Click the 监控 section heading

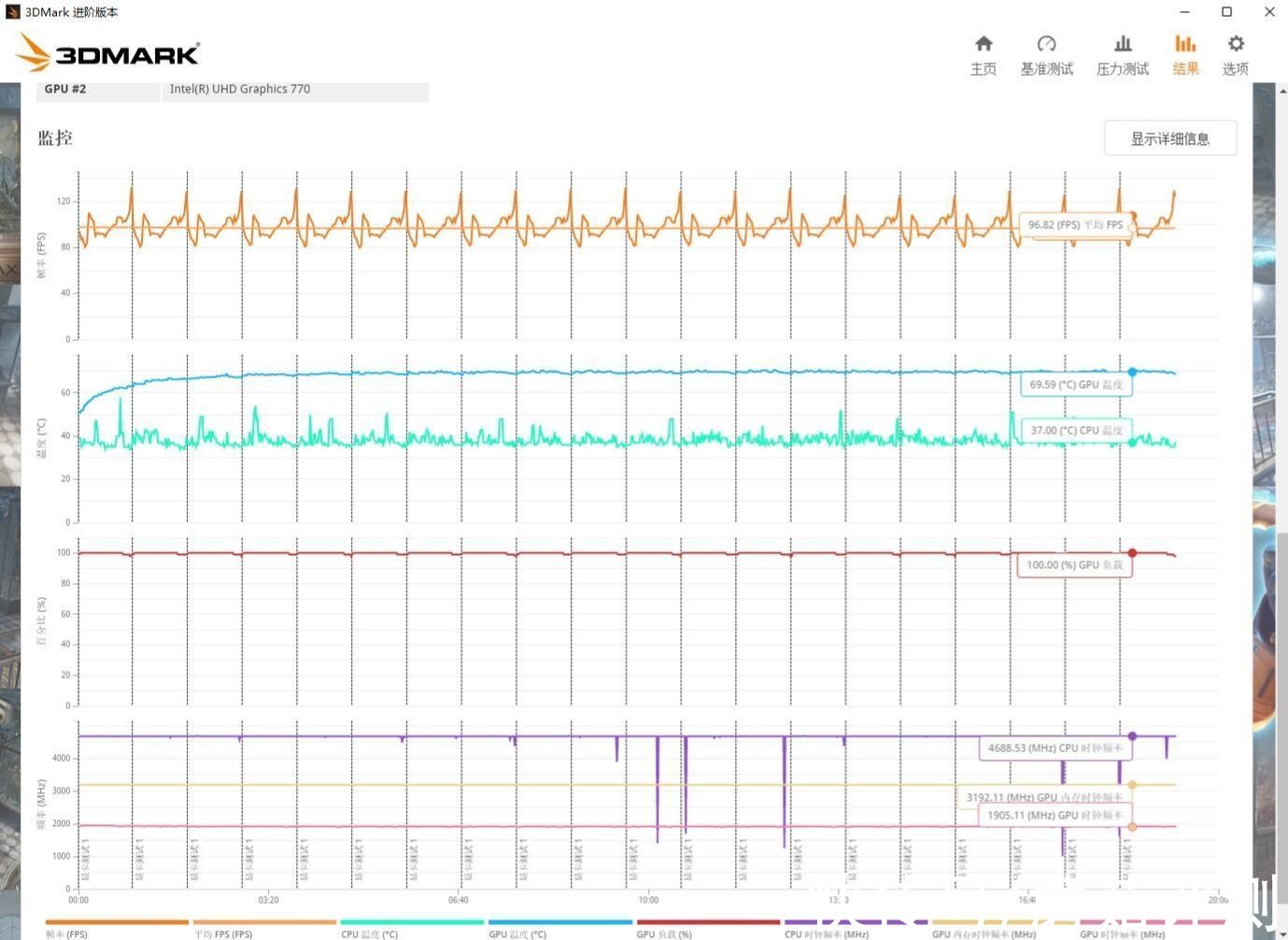(x=55, y=137)
